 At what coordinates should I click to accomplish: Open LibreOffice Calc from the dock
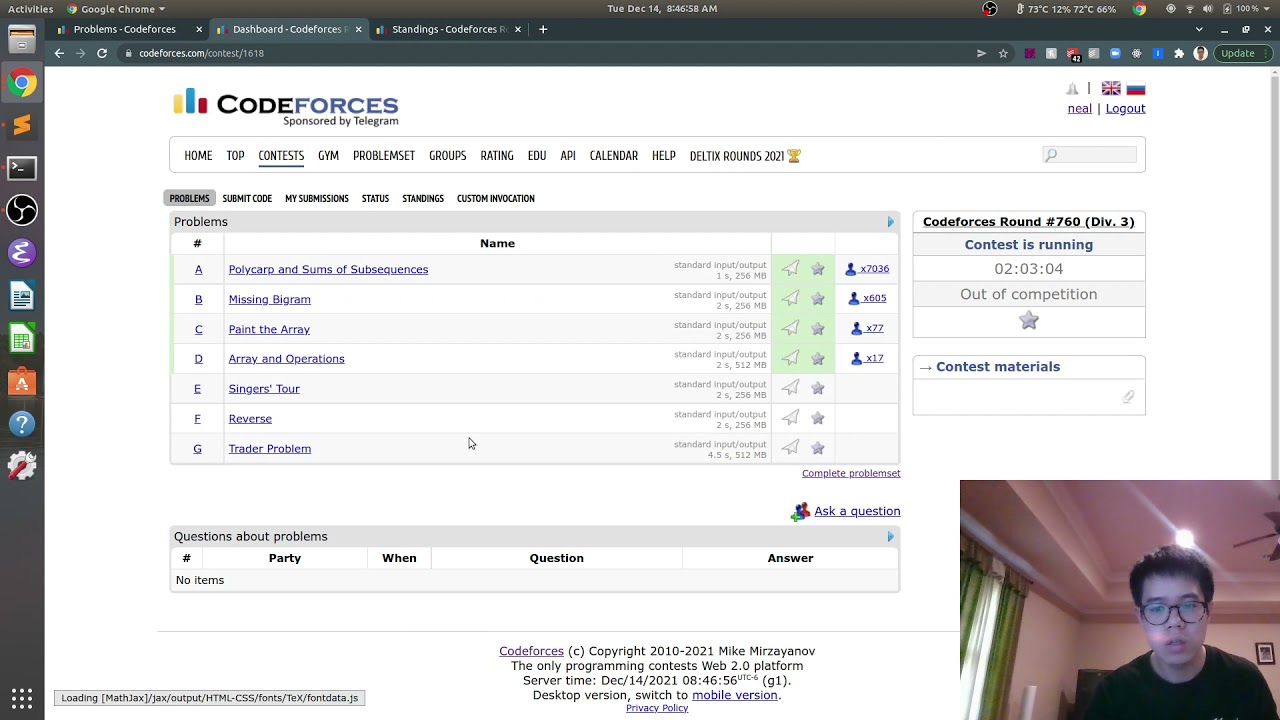pos(21,339)
